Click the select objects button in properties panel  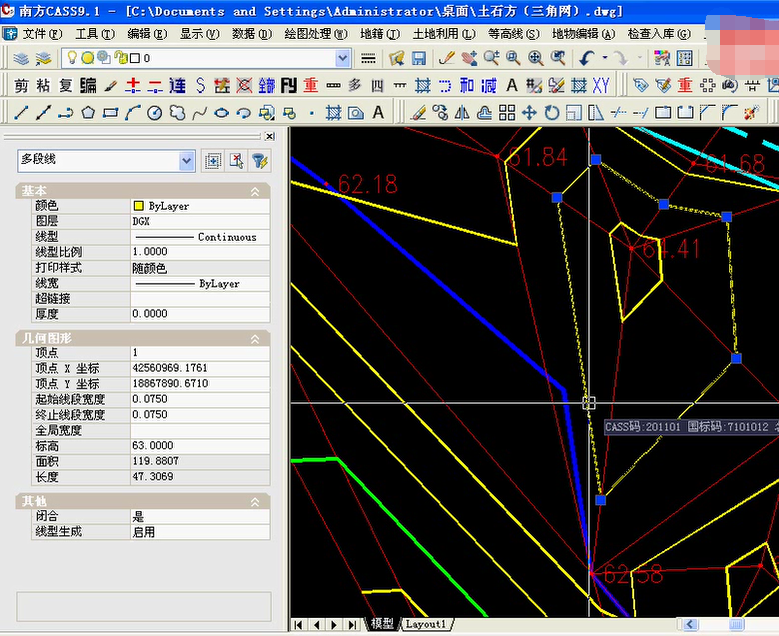(236, 161)
